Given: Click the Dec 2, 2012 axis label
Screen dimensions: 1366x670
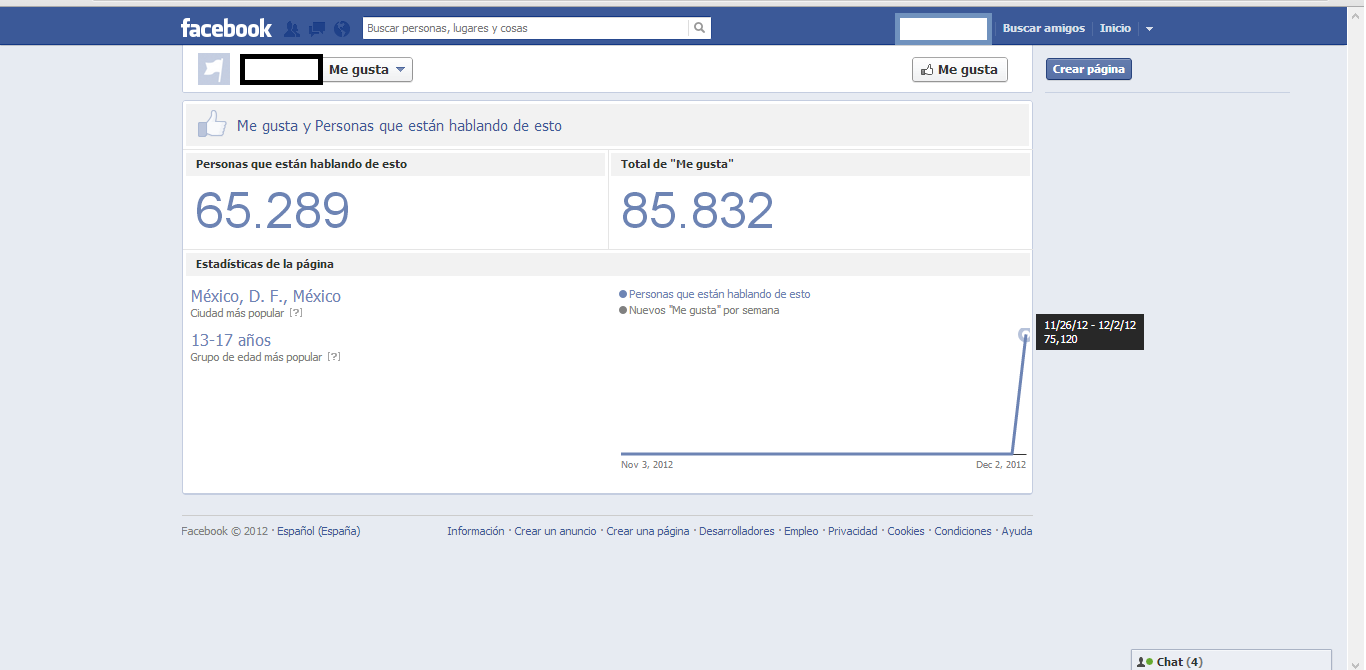Looking at the screenshot, I should (x=1001, y=464).
